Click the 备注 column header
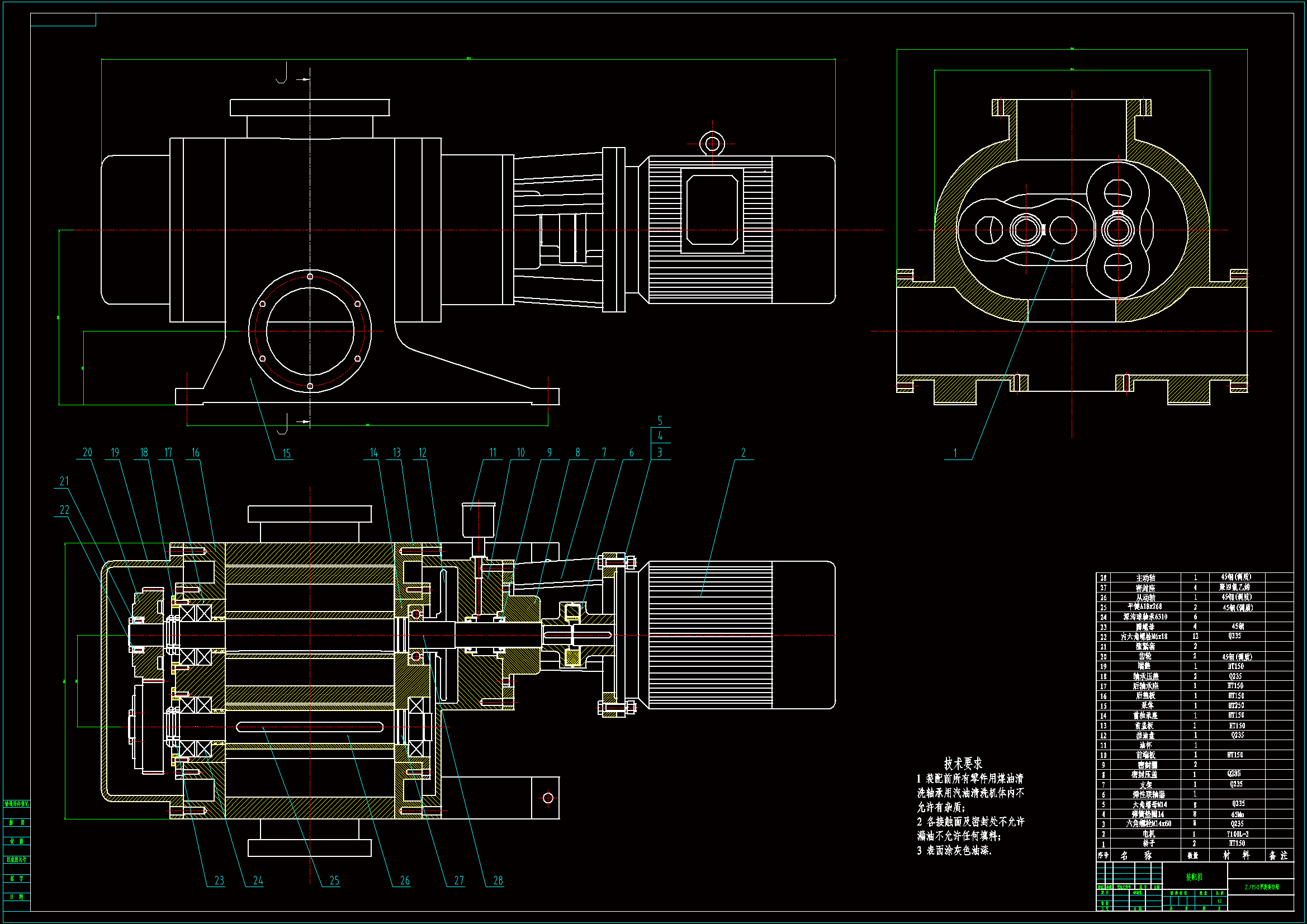 (1278, 856)
